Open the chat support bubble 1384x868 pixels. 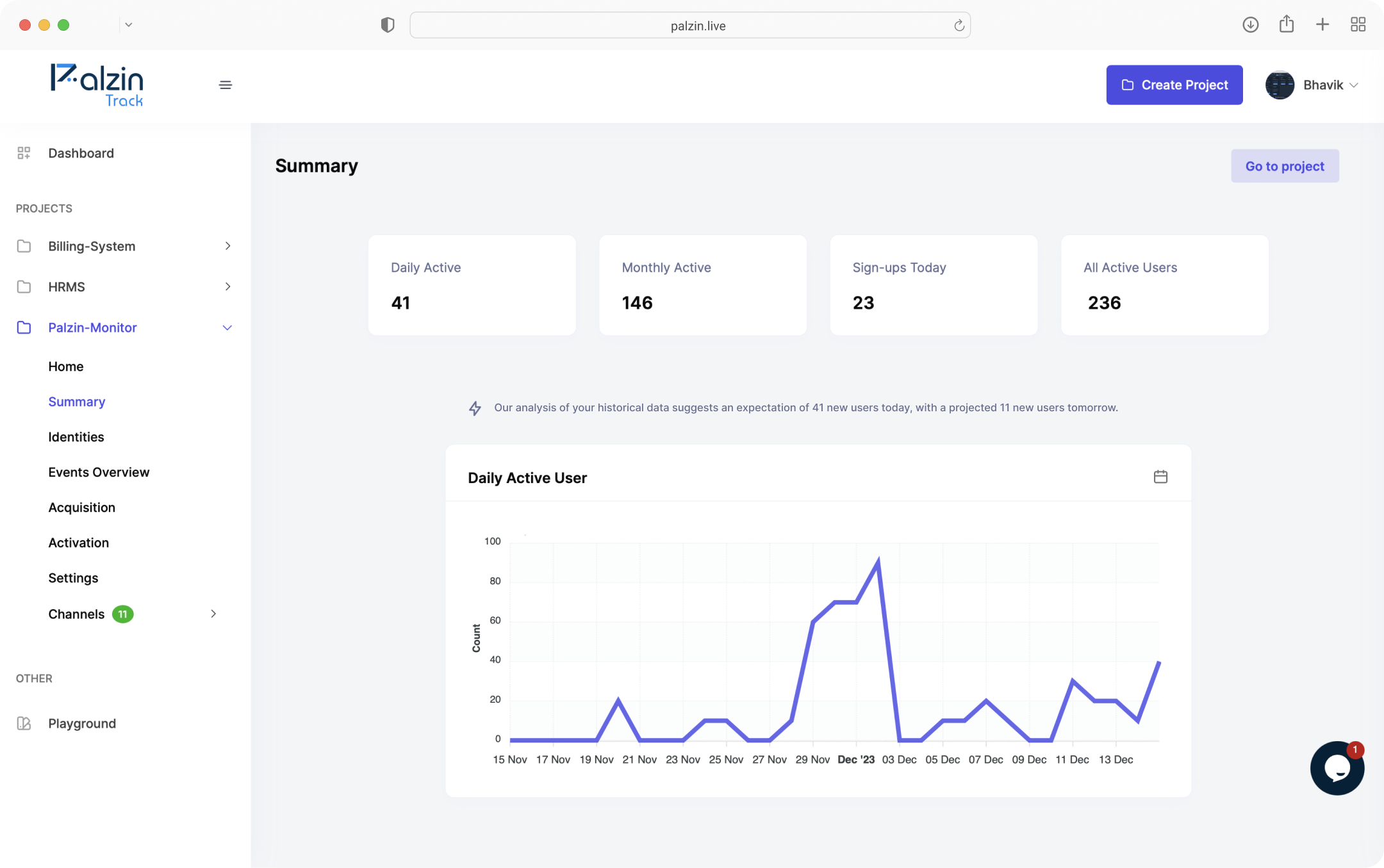coord(1337,767)
